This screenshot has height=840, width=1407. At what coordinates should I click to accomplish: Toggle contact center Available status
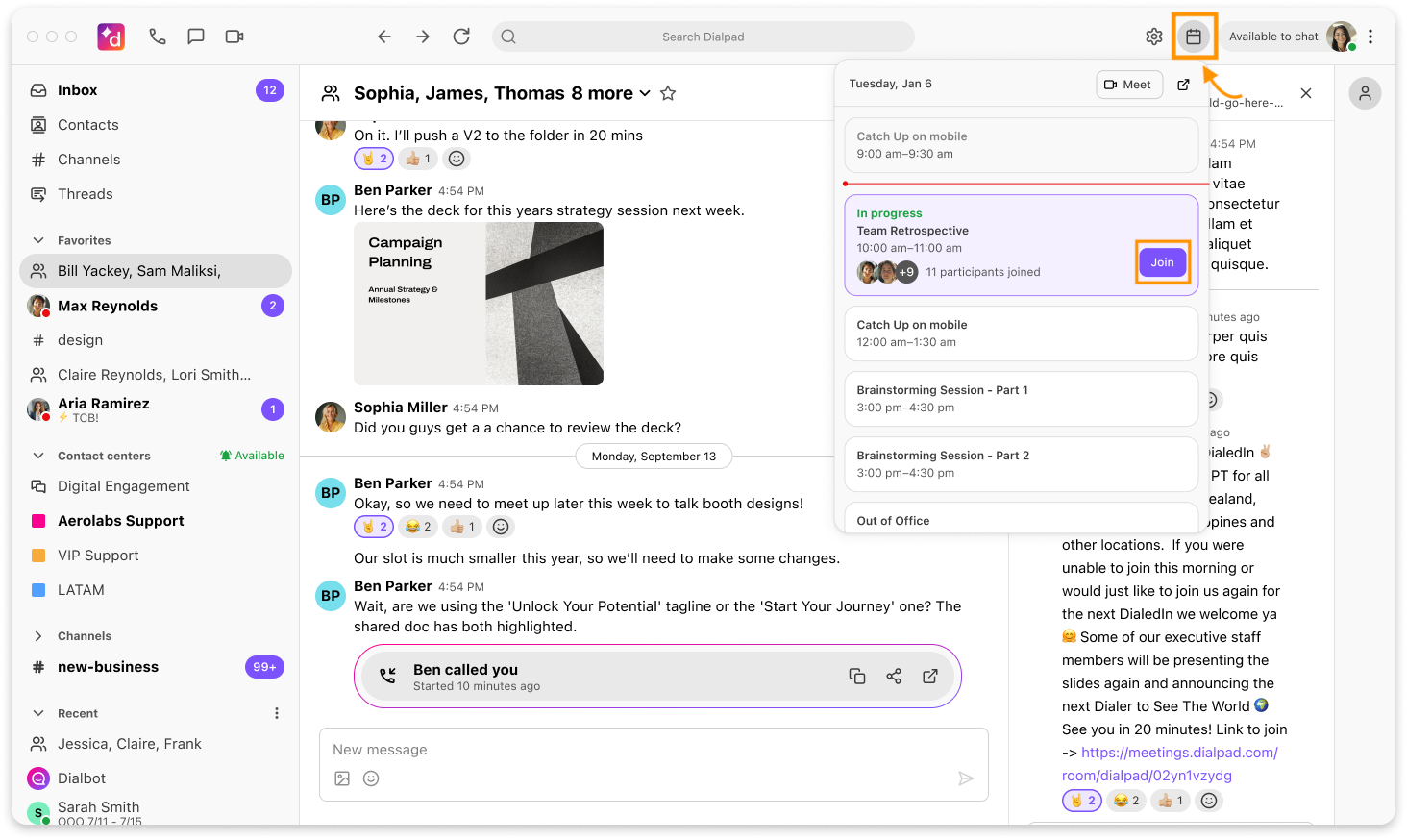click(252, 456)
